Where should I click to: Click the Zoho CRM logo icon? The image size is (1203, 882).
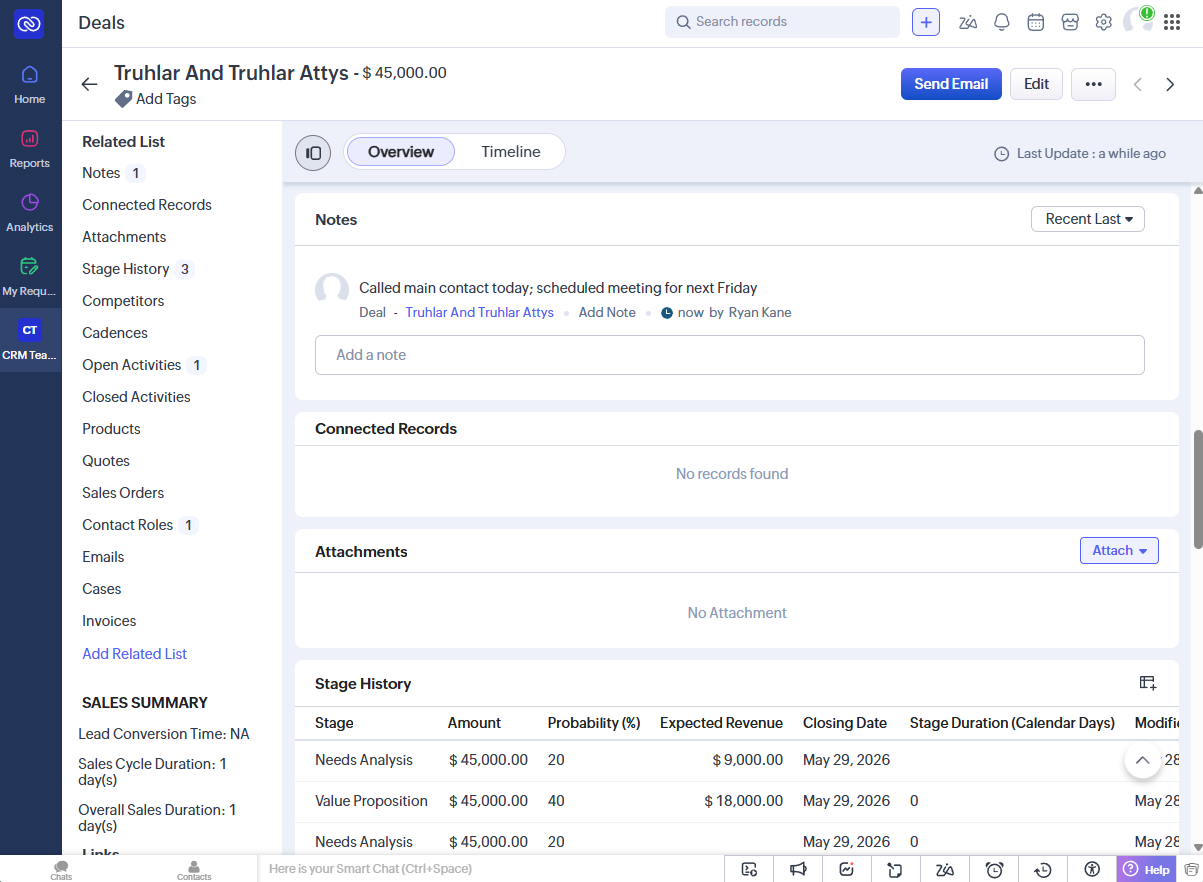(29, 24)
